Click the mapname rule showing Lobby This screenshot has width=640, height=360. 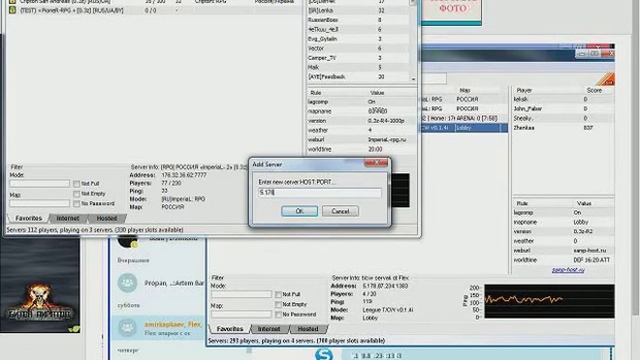click(x=563, y=222)
